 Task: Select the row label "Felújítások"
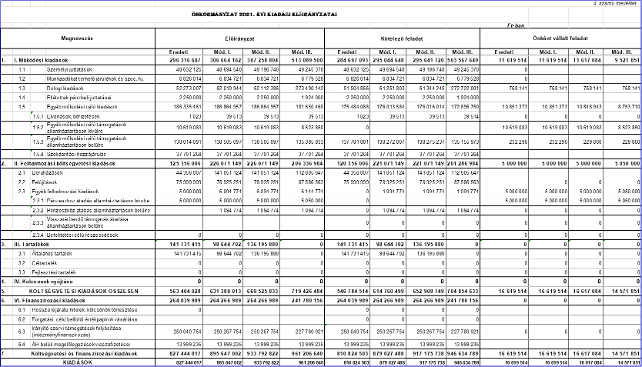pos(45,182)
